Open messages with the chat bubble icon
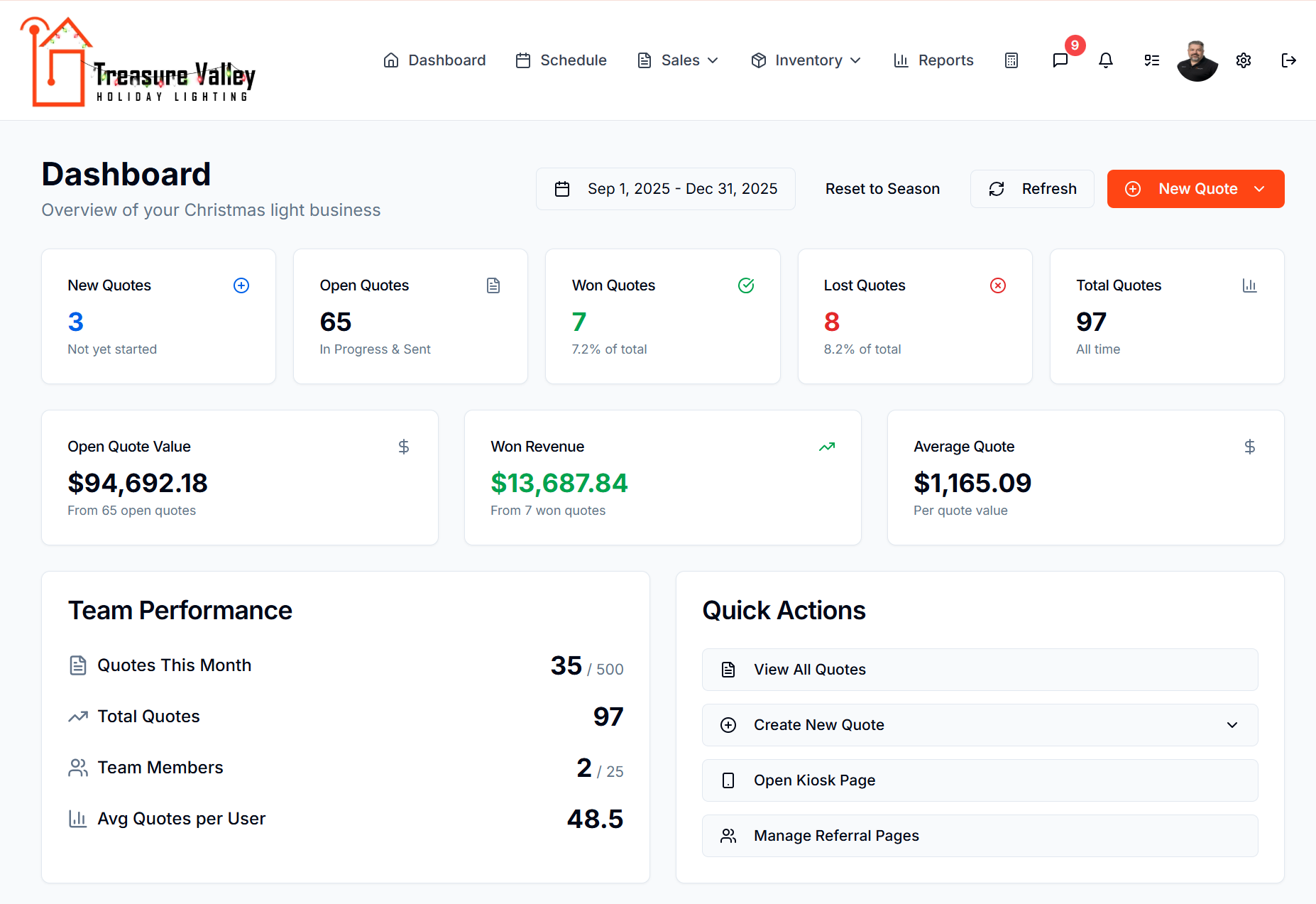 [x=1060, y=60]
